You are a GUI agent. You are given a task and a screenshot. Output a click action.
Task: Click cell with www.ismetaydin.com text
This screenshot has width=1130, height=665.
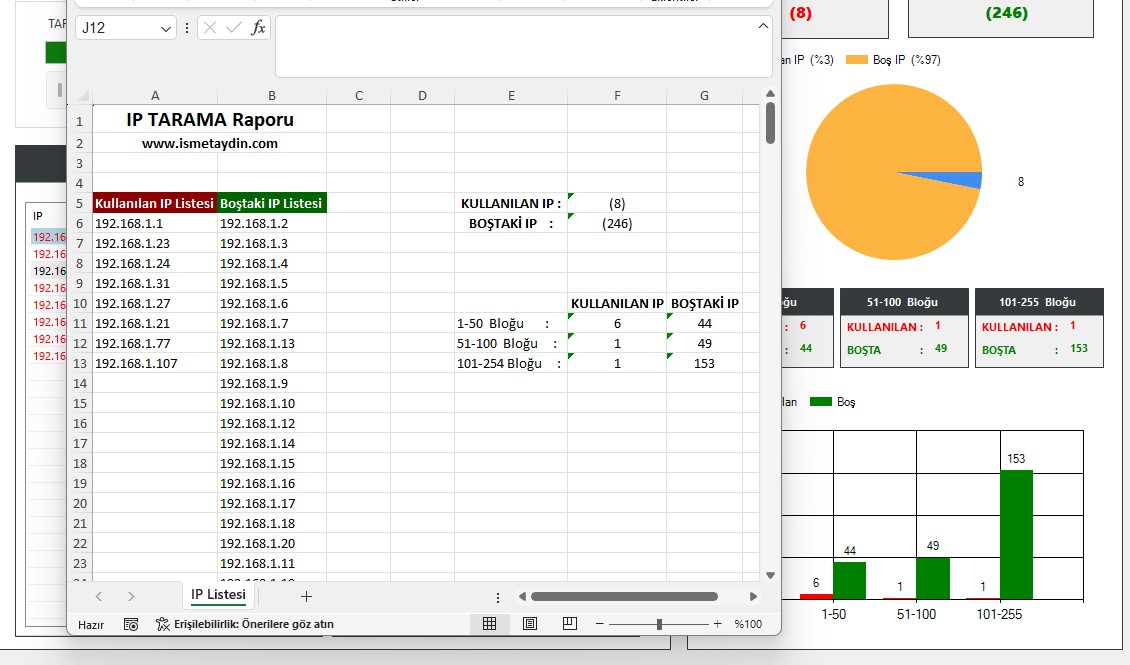(x=210, y=143)
